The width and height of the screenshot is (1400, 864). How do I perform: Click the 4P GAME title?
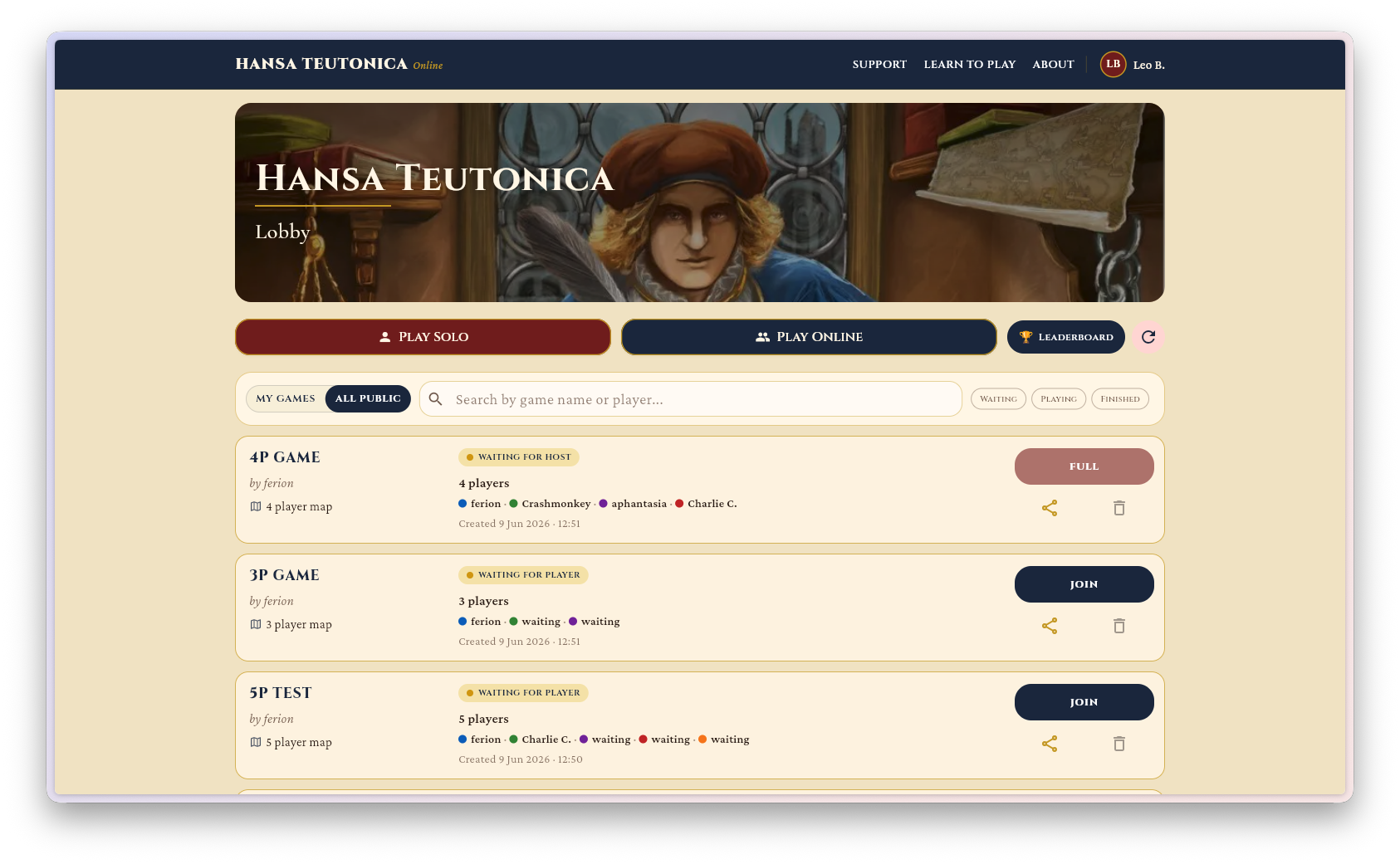tap(285, 457)
